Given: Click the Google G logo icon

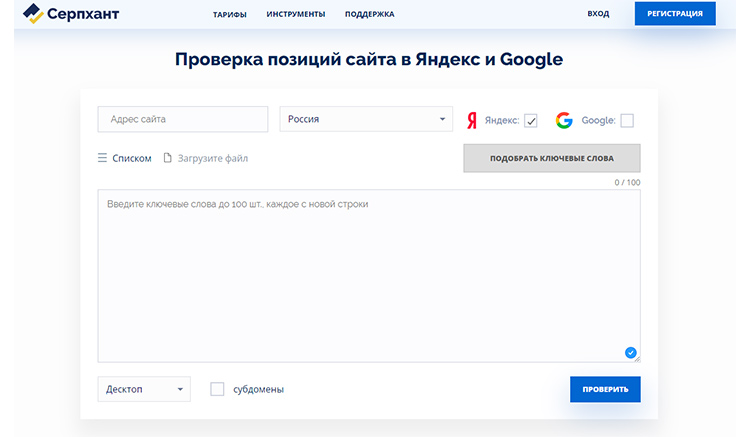Looking at the screenshot, I should (564, 120).
